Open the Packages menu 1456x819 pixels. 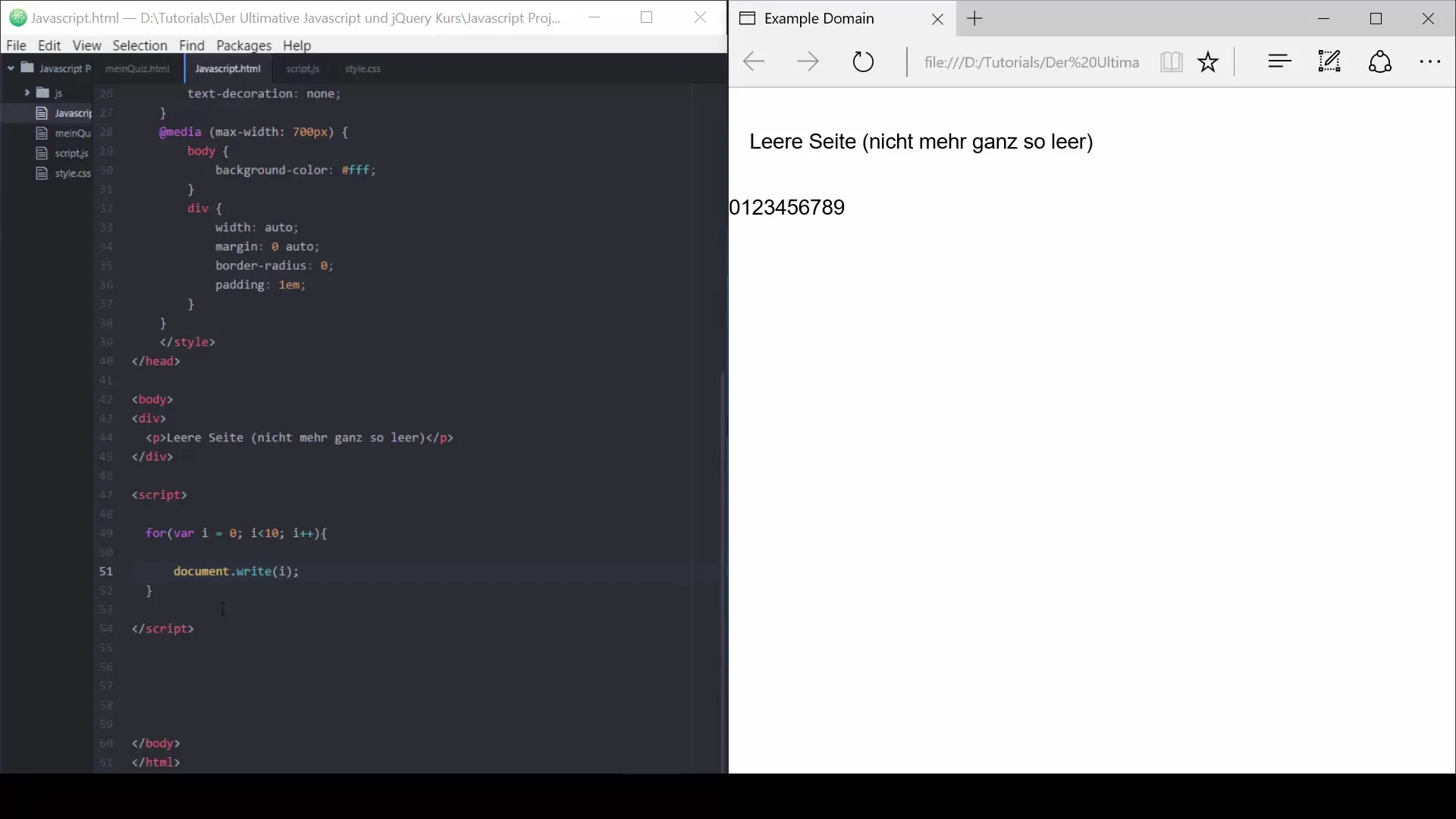point(243,45)
